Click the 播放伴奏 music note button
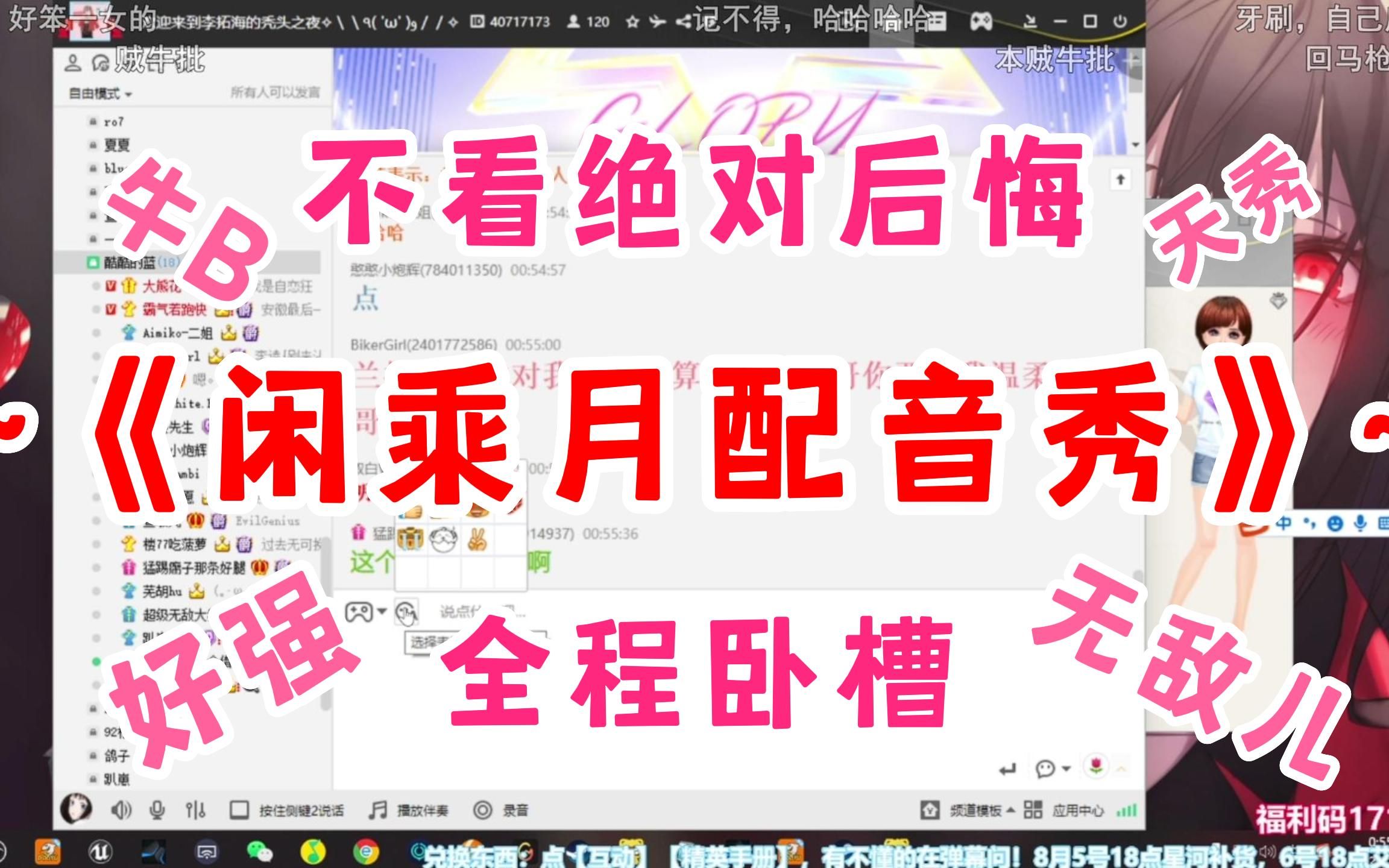The image size is (1389, 868). point(378,810)
